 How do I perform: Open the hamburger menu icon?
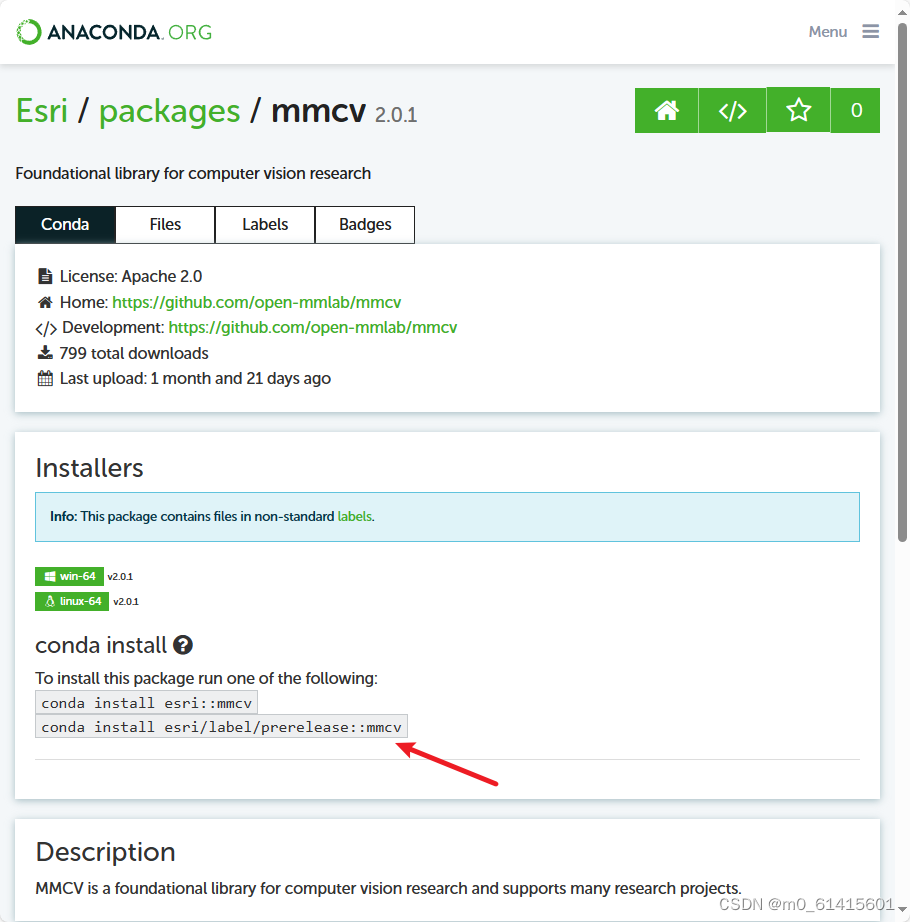pos(871,31)
